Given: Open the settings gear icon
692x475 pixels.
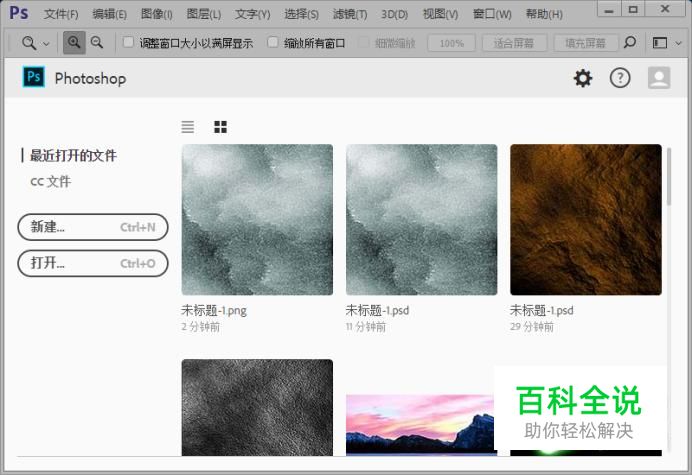Looking at the screenshot, I should point(583,78).
